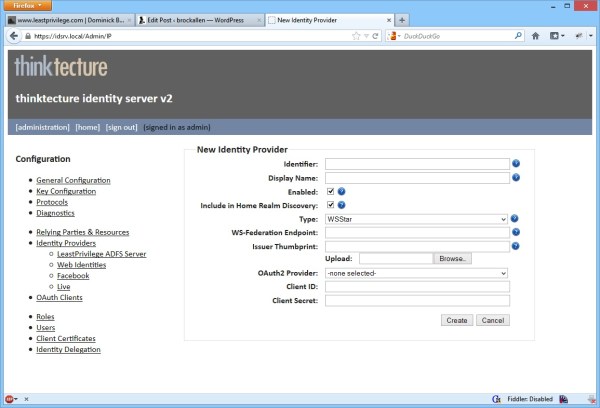This screenshot has height=408, width=600.
Task: Click the Browse button for Upload
Action: pyautogui.click(x=453, y=258)
